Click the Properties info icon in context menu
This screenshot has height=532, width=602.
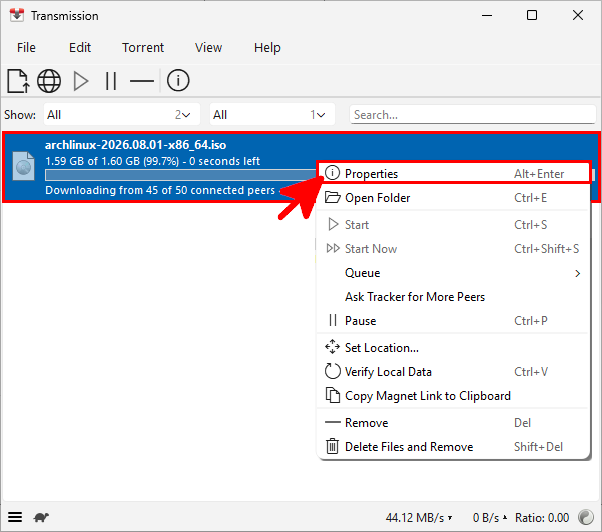click(332, 173)
